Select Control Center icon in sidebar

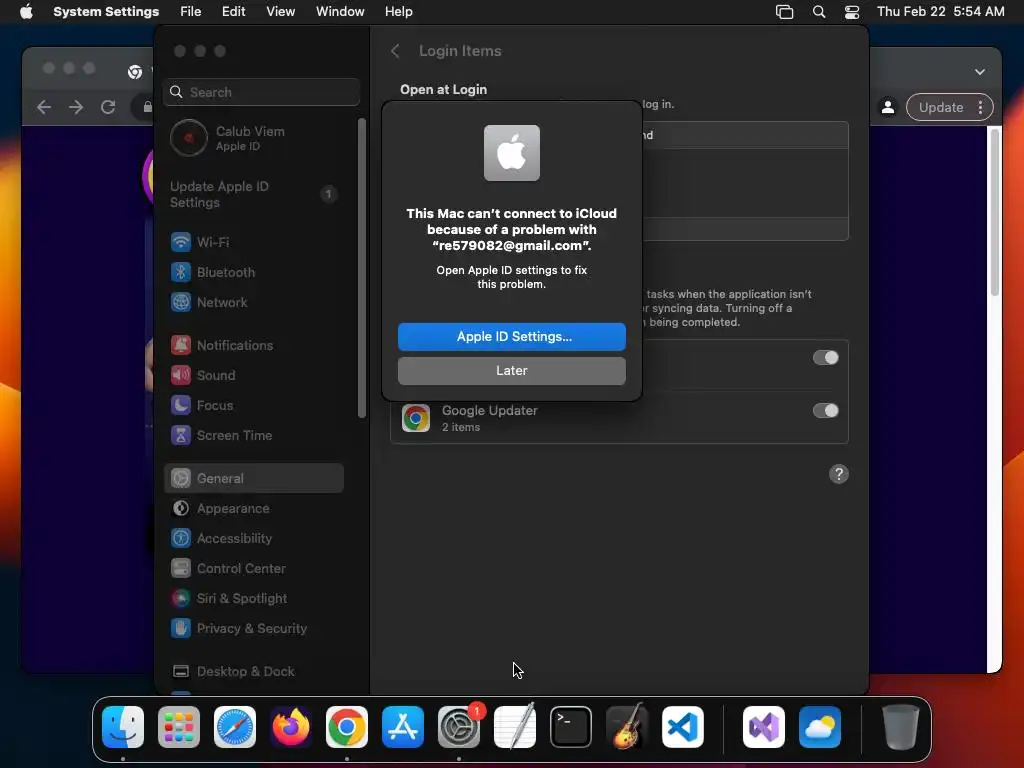coord(181,568)
